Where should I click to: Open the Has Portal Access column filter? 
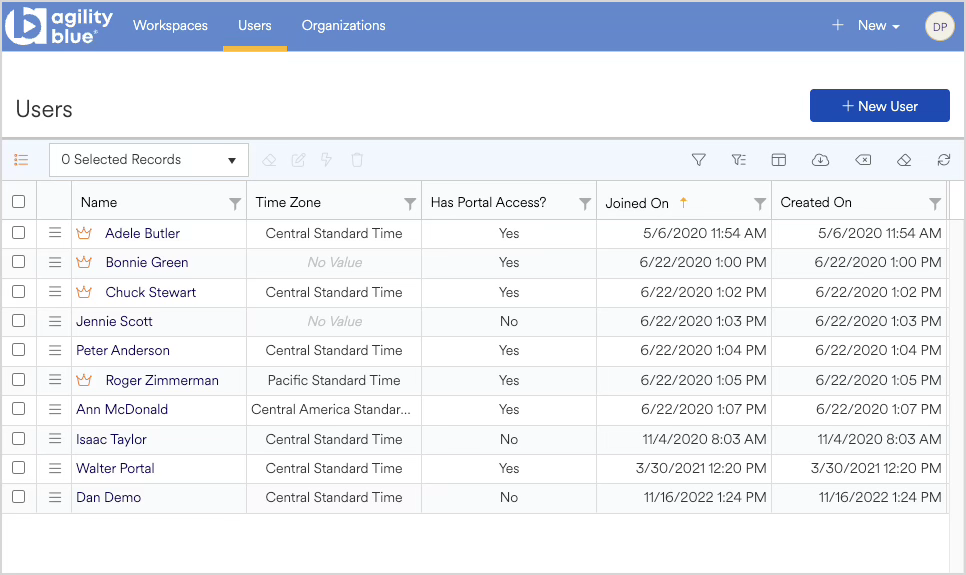tap(585, 203)
